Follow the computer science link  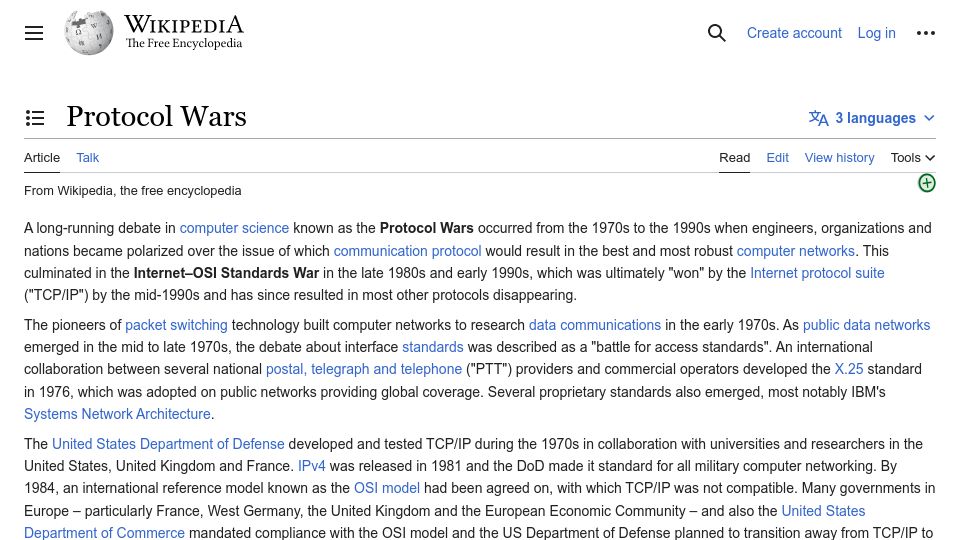pyautogui.click(x=234, y=228)
